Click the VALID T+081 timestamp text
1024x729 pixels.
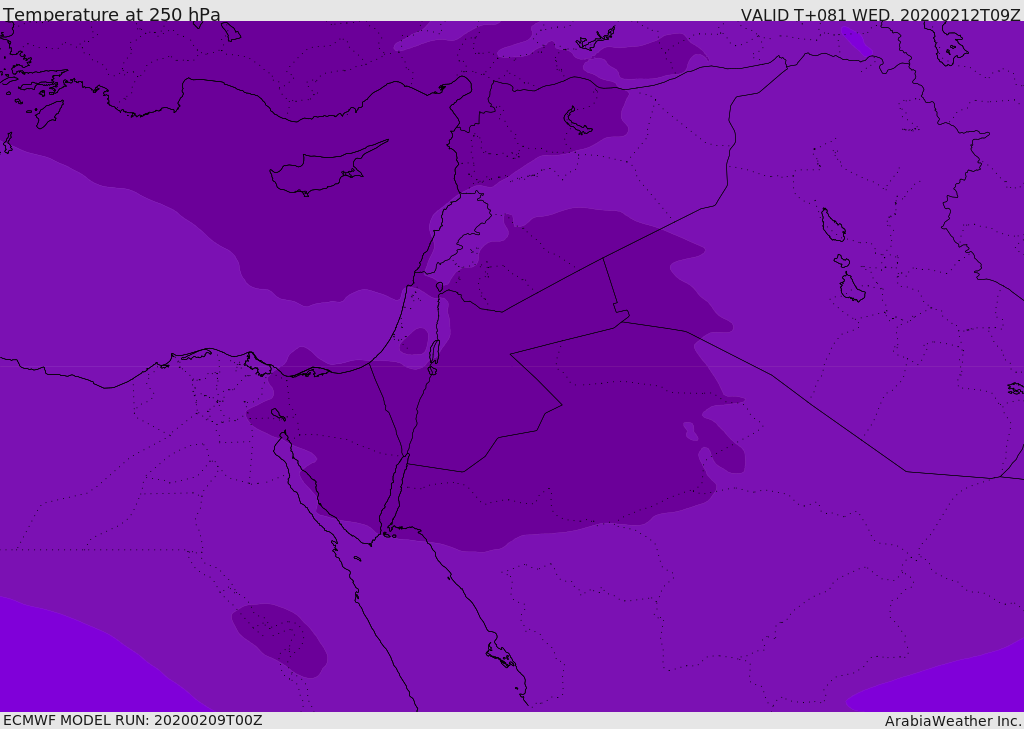880,15
